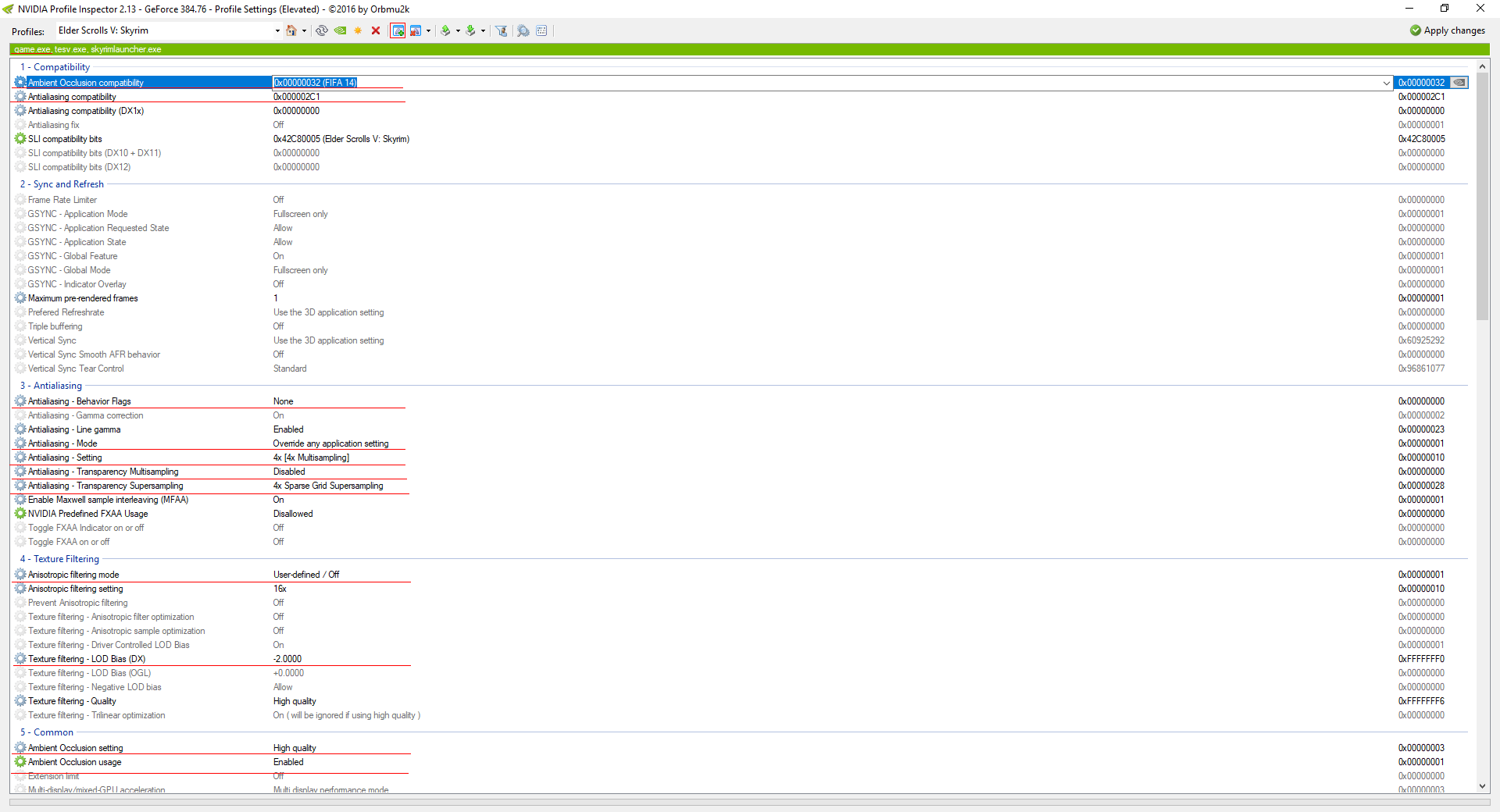This screenshot has height=812, width=1500.
Task: Click the gear icon beside Antialiasing - Line gamma
Action: coord(20,429)
